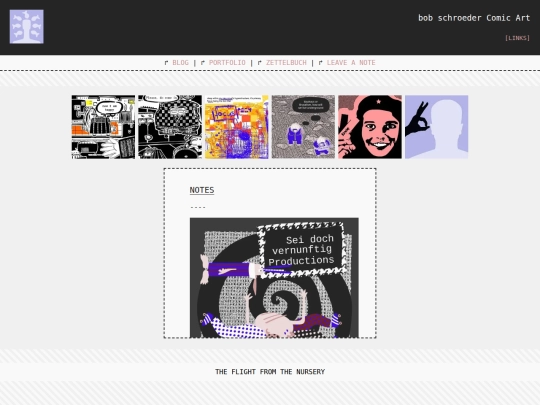The width and height of the screenshot is (540, 405).
Task: Go to the BLOG section
Action: [x=180, y=63]
